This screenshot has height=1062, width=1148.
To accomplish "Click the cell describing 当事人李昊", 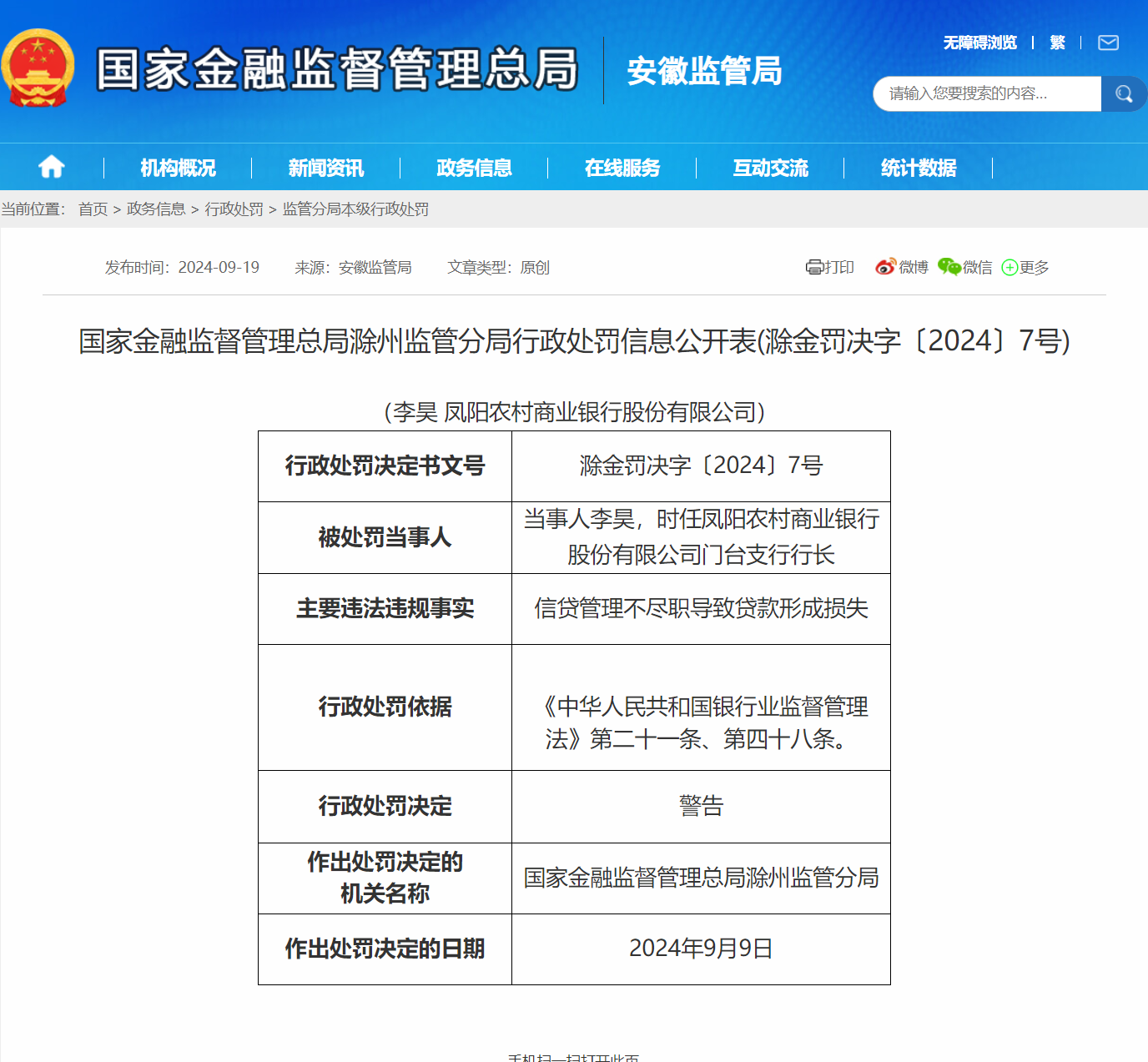I will point(701,537).
